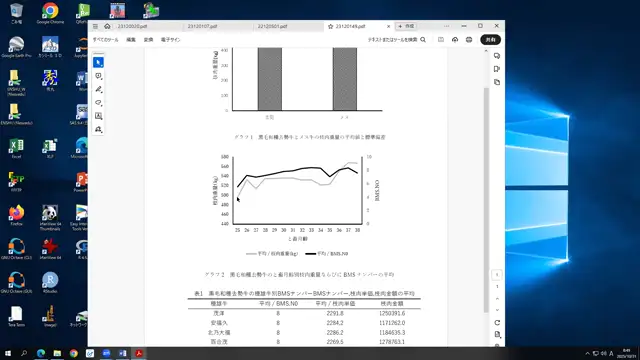Screen dimensions: 640x360
Task: Click the print icon
Action: click(469, 40)
